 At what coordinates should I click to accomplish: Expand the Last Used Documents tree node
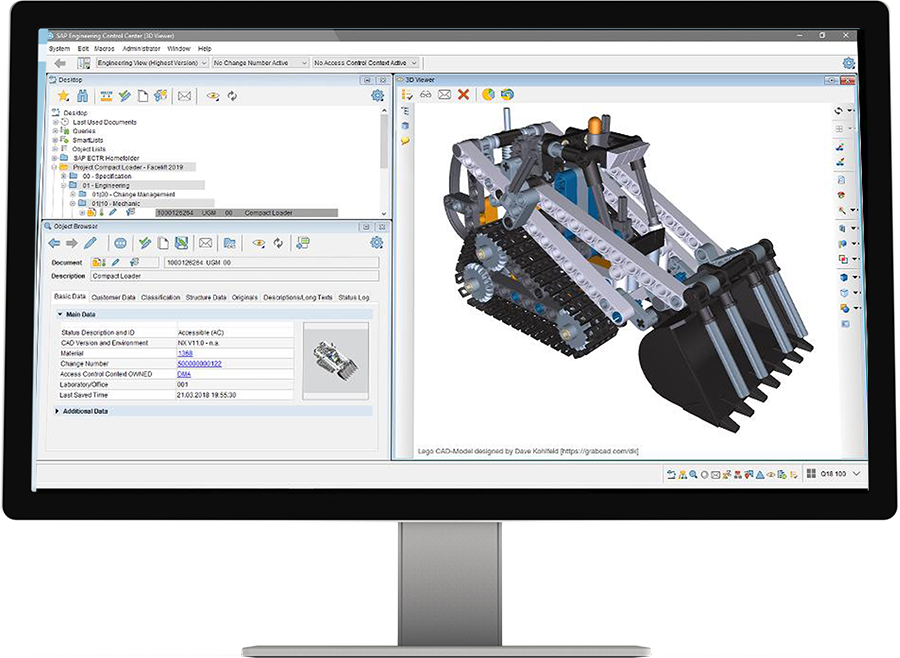[x=56, y=122]
